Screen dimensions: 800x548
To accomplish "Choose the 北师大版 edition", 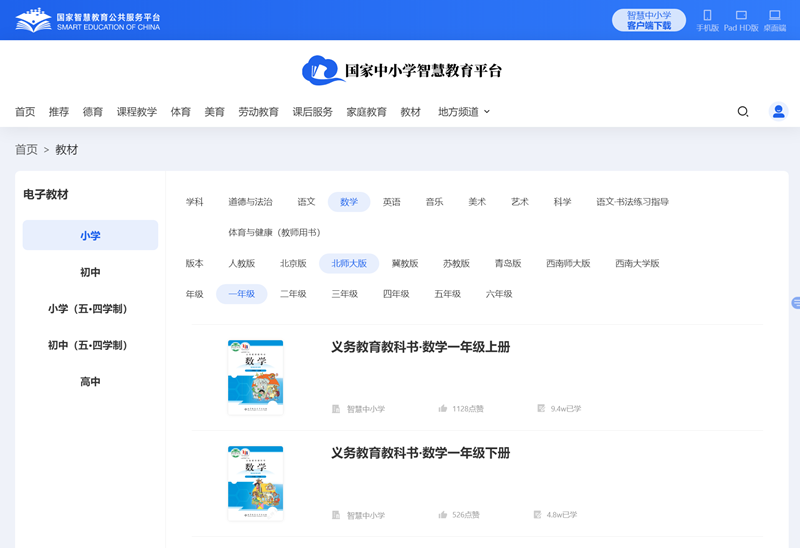I will [x=349, y=263].
